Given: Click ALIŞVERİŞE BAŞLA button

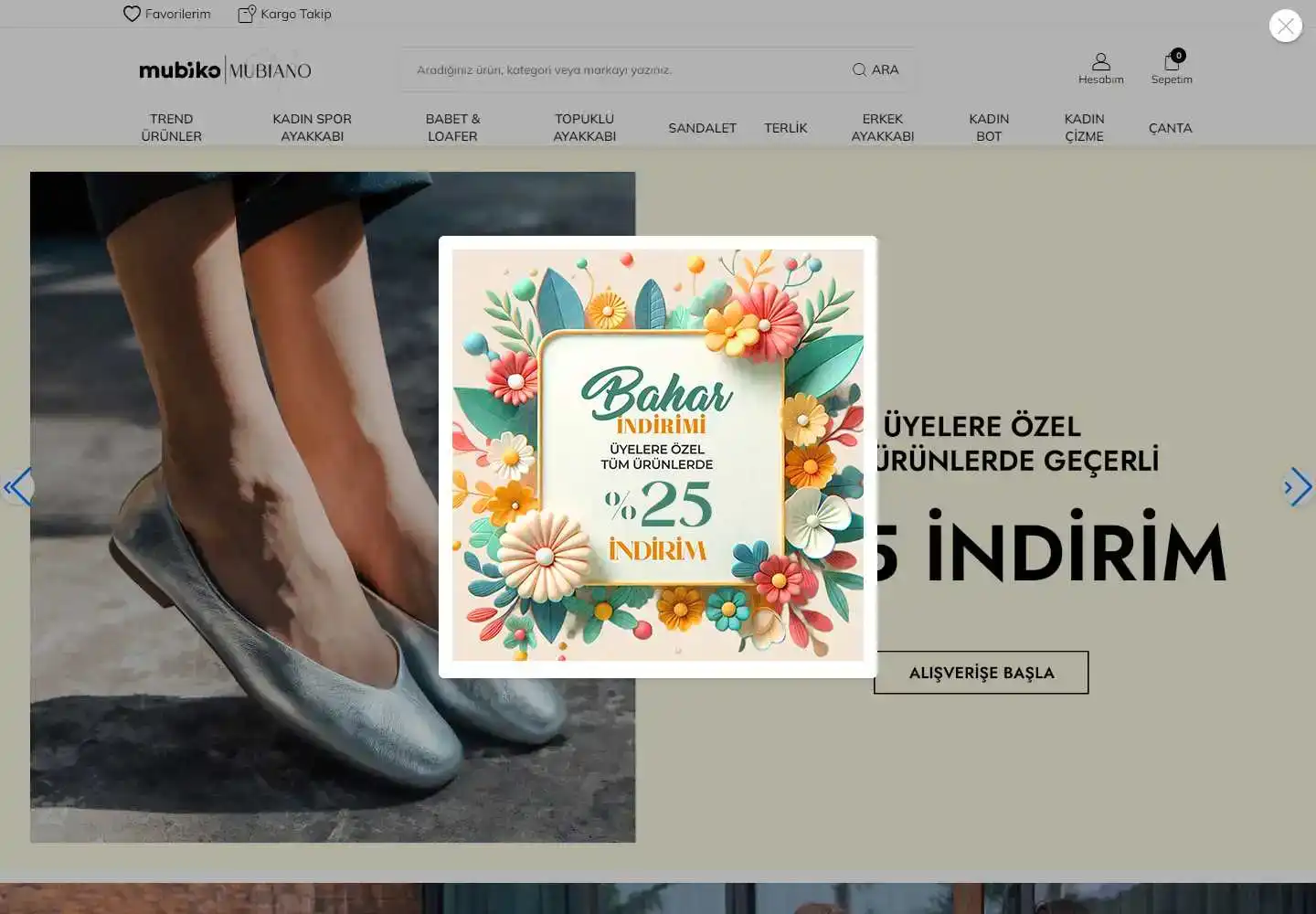Looking at the screenshot, I should [982, 673].
